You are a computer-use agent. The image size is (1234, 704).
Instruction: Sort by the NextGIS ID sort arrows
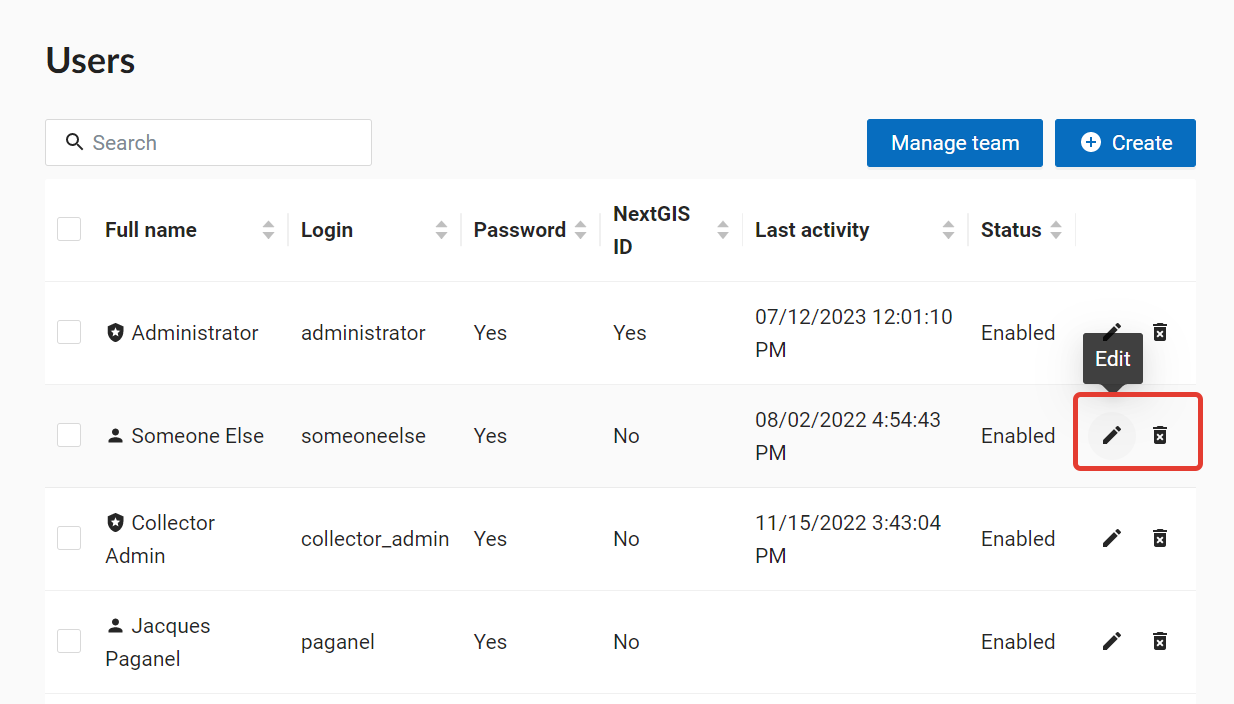tap(723, 230)
